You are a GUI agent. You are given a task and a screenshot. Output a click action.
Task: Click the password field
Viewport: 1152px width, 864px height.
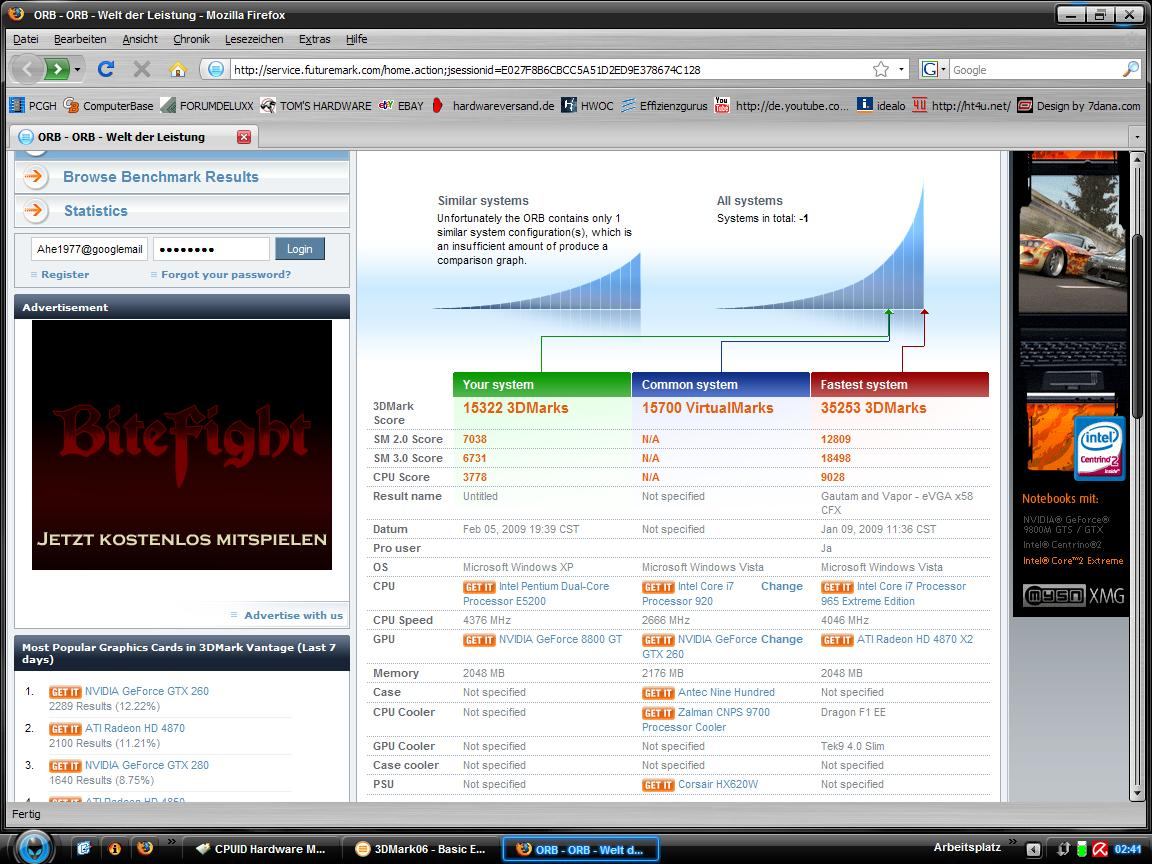click(211, 249)
